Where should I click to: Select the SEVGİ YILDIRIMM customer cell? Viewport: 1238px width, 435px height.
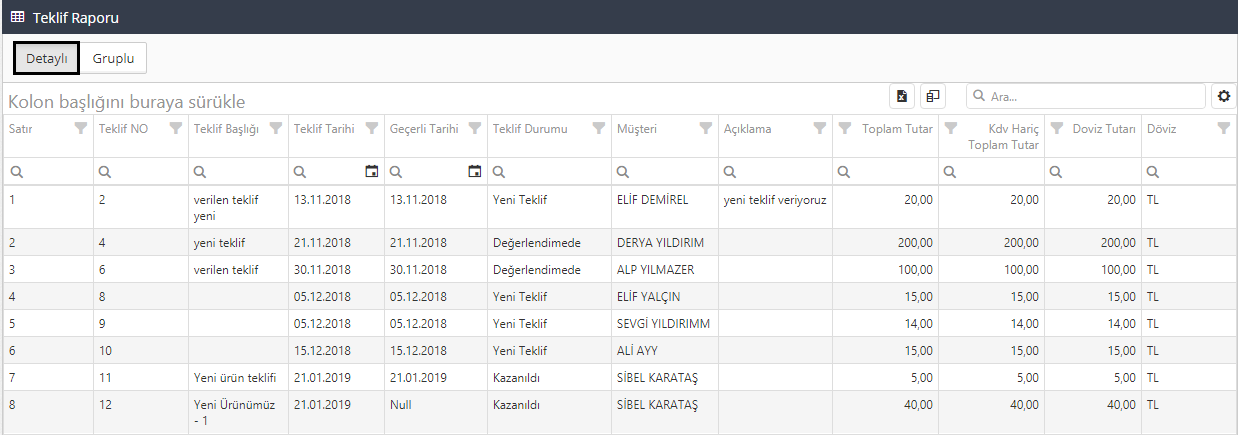pos(665,323)
